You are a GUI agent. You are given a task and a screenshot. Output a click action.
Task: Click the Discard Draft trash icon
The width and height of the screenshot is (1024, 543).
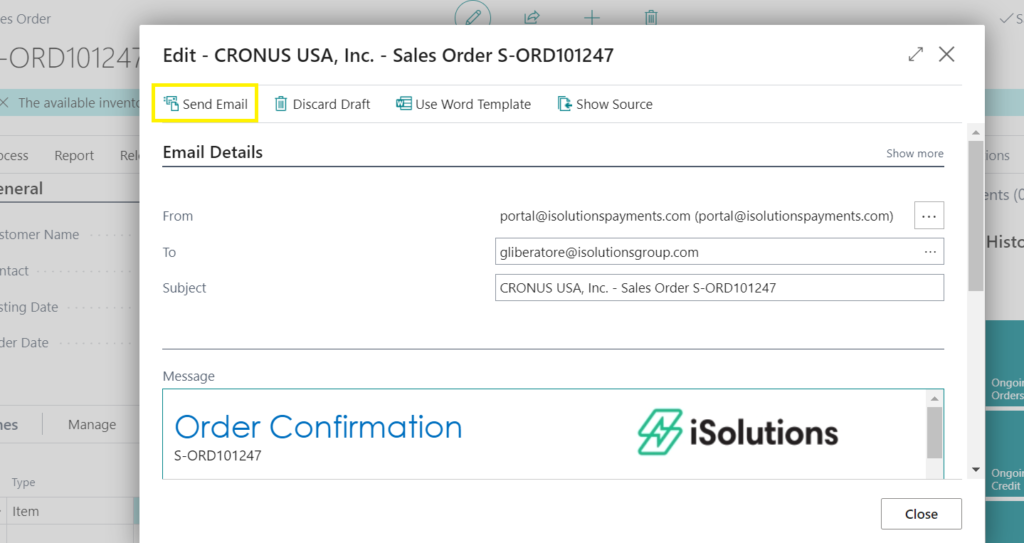click(x=281, y=104)
